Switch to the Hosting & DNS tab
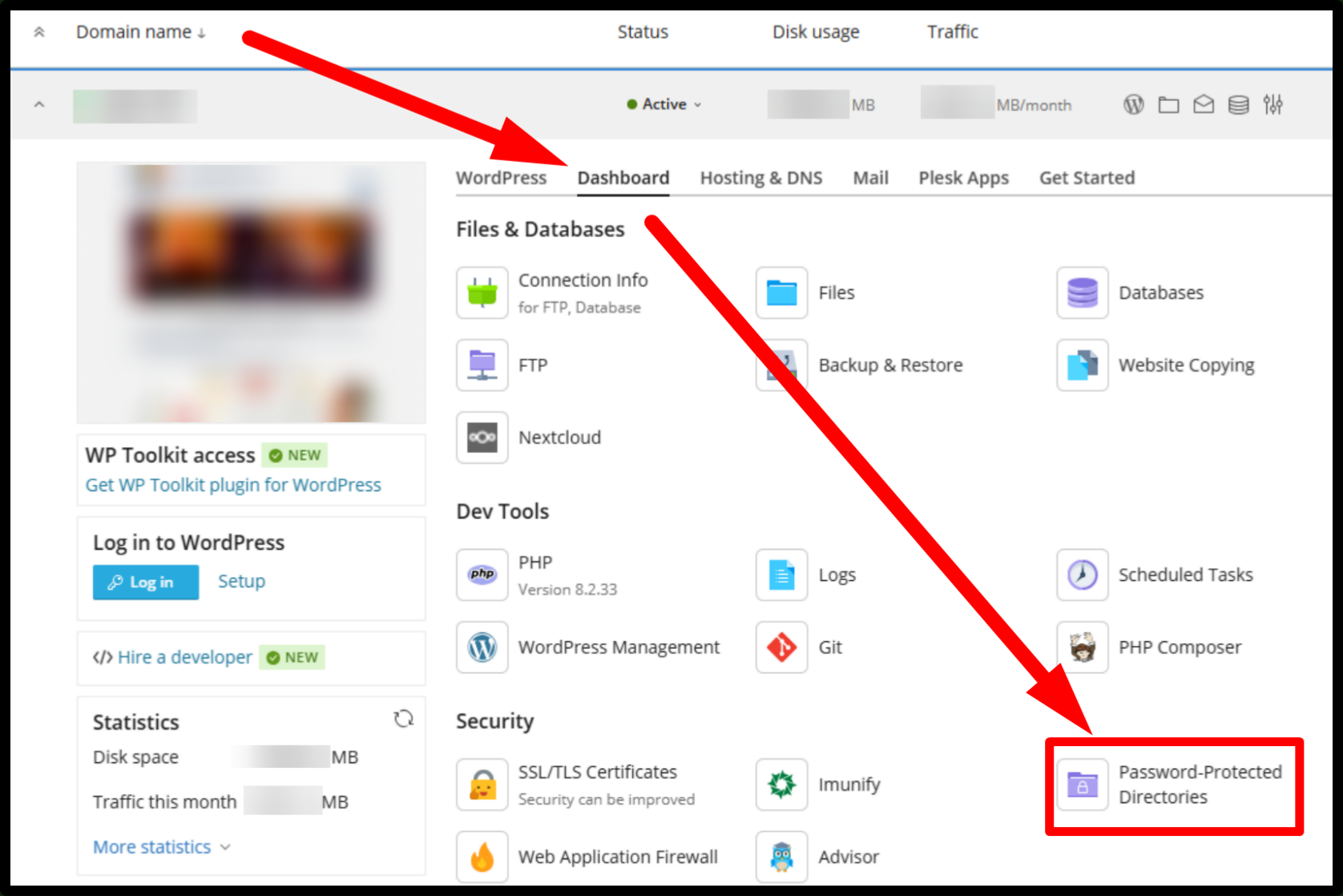 point(760,178)
